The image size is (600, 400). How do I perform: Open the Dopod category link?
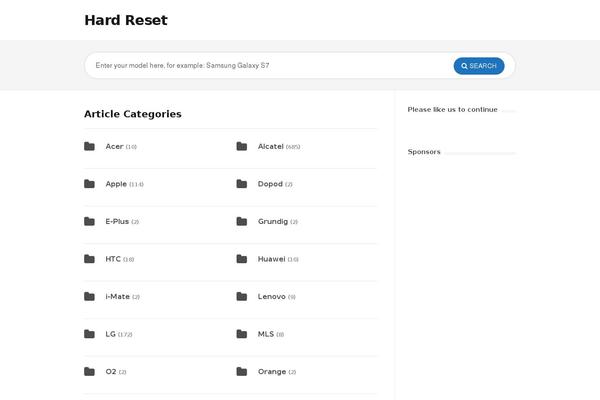[x=270, y=184]
